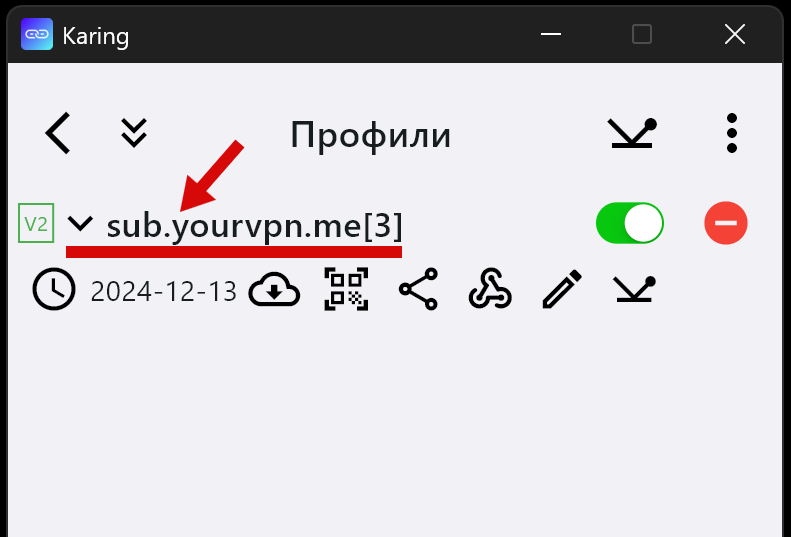Open the webhook diversion icon
This screenshot has width=791, height=537.
click(x=490, y=289)
